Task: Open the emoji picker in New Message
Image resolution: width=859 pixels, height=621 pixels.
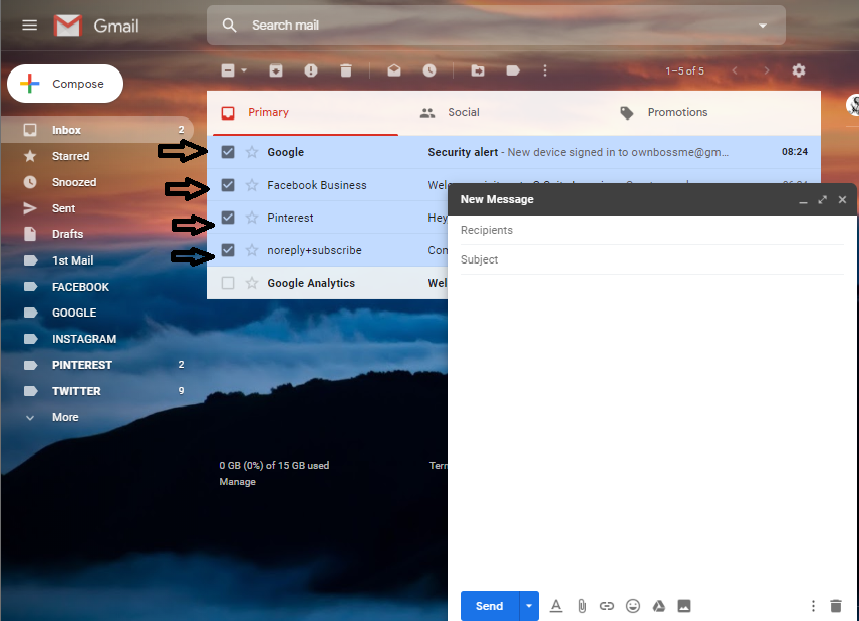Action: 633,606
